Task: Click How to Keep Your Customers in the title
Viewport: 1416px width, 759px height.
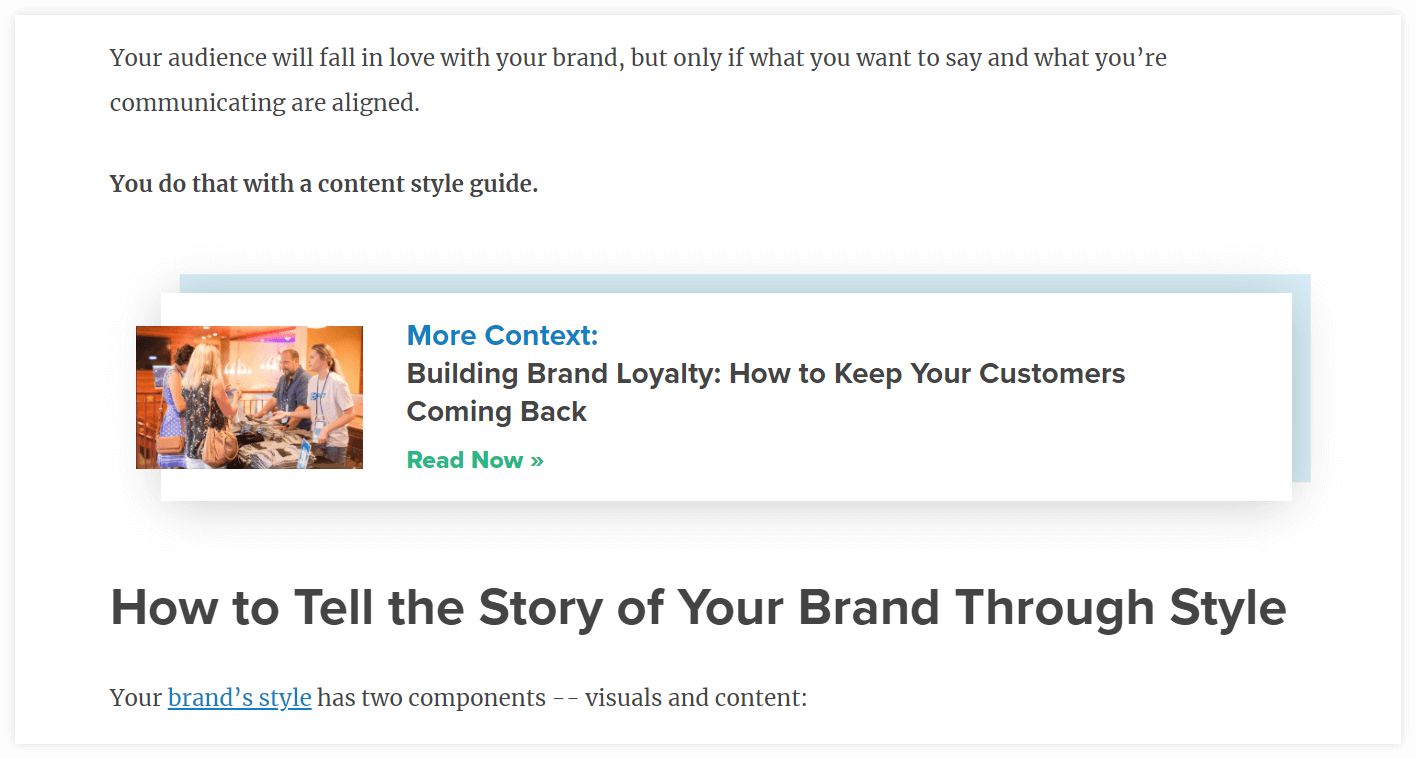Action: pos(928,374)
